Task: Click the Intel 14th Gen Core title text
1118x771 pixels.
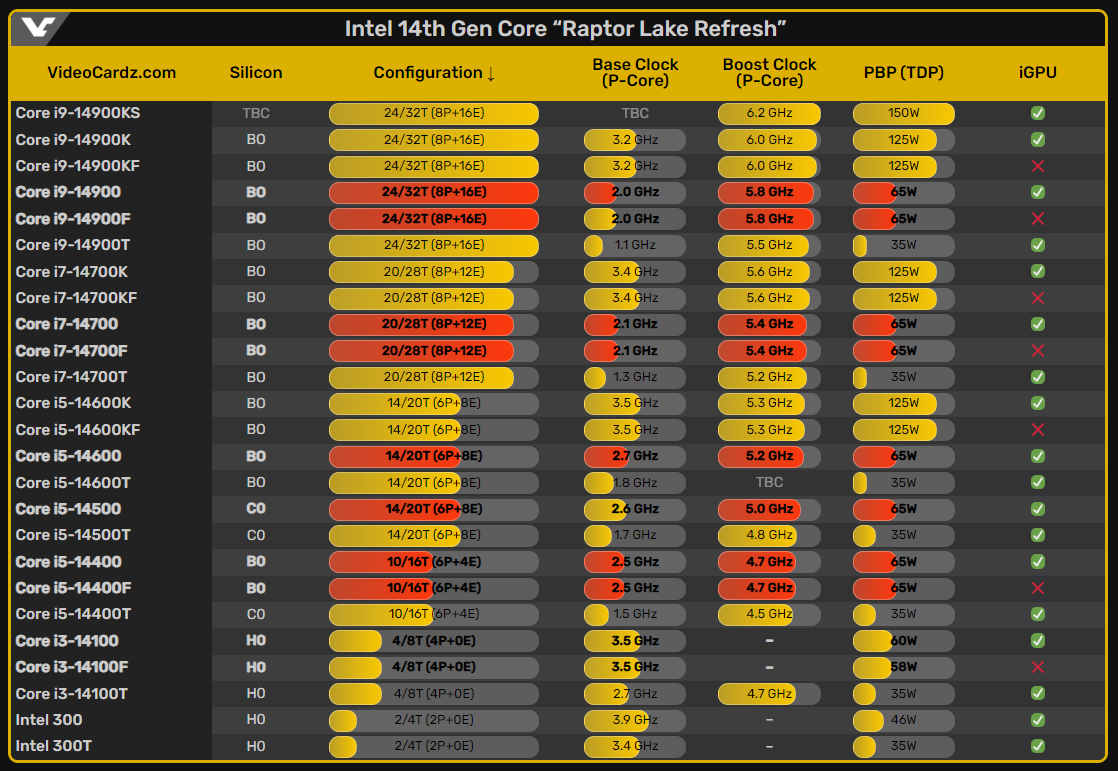Action: (565, 29)
